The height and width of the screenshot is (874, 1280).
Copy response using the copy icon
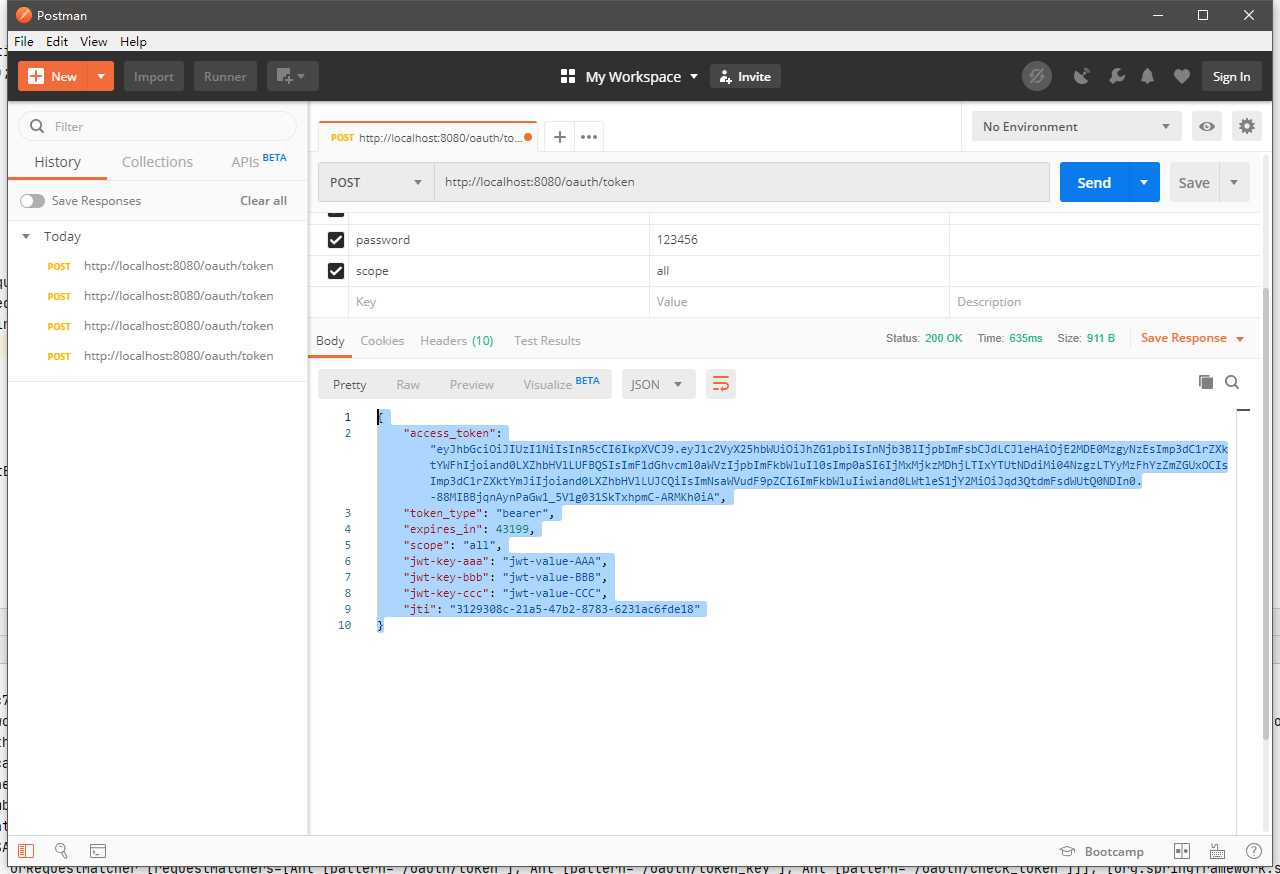(x=1206, y=382)
